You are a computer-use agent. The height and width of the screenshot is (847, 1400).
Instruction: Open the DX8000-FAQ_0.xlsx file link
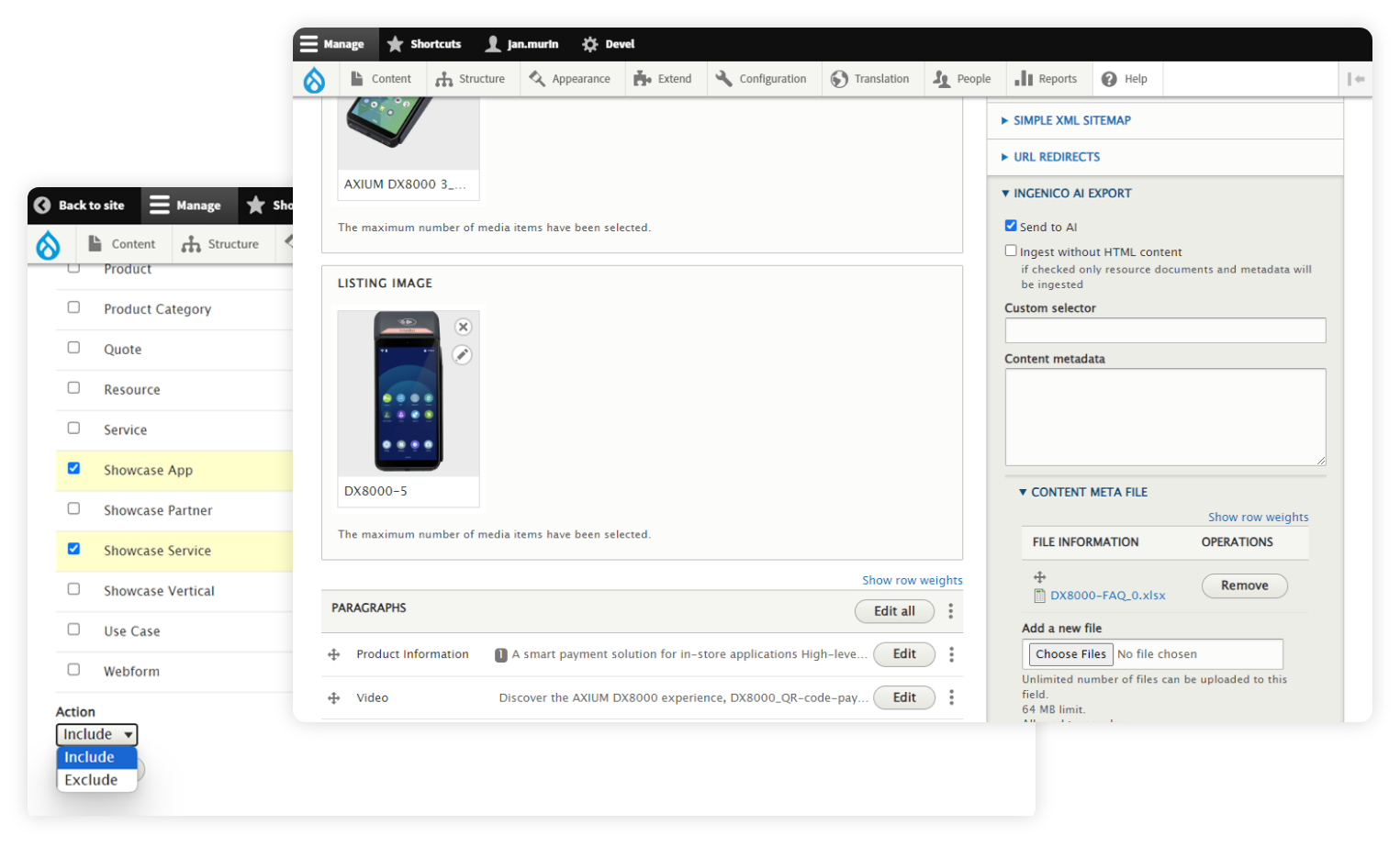pyautogui.click(x=1107, y=596)
